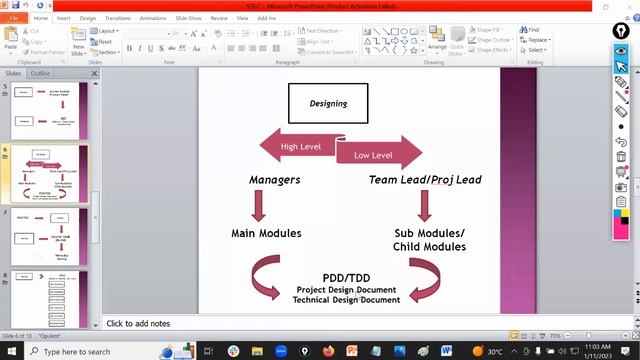This screenshot has height=360, width=640.
Task: Increase font size with the large A icon
Action: pyautogui.click(x=193, y=34)
